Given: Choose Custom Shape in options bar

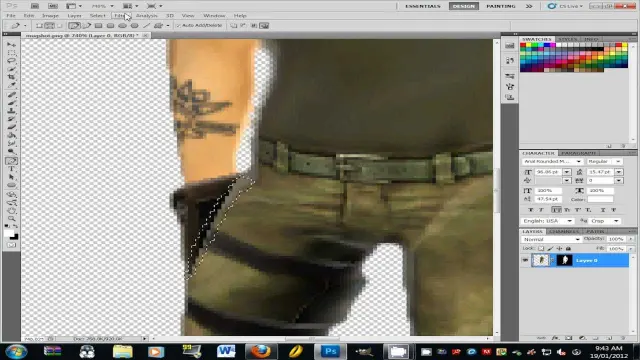Looking at the screenshot, I should (158, 25).
